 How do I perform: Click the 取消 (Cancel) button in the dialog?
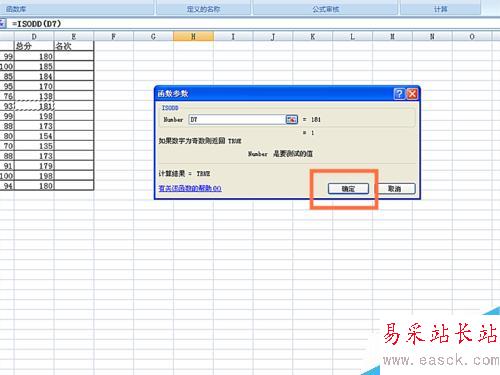point(395,189)
